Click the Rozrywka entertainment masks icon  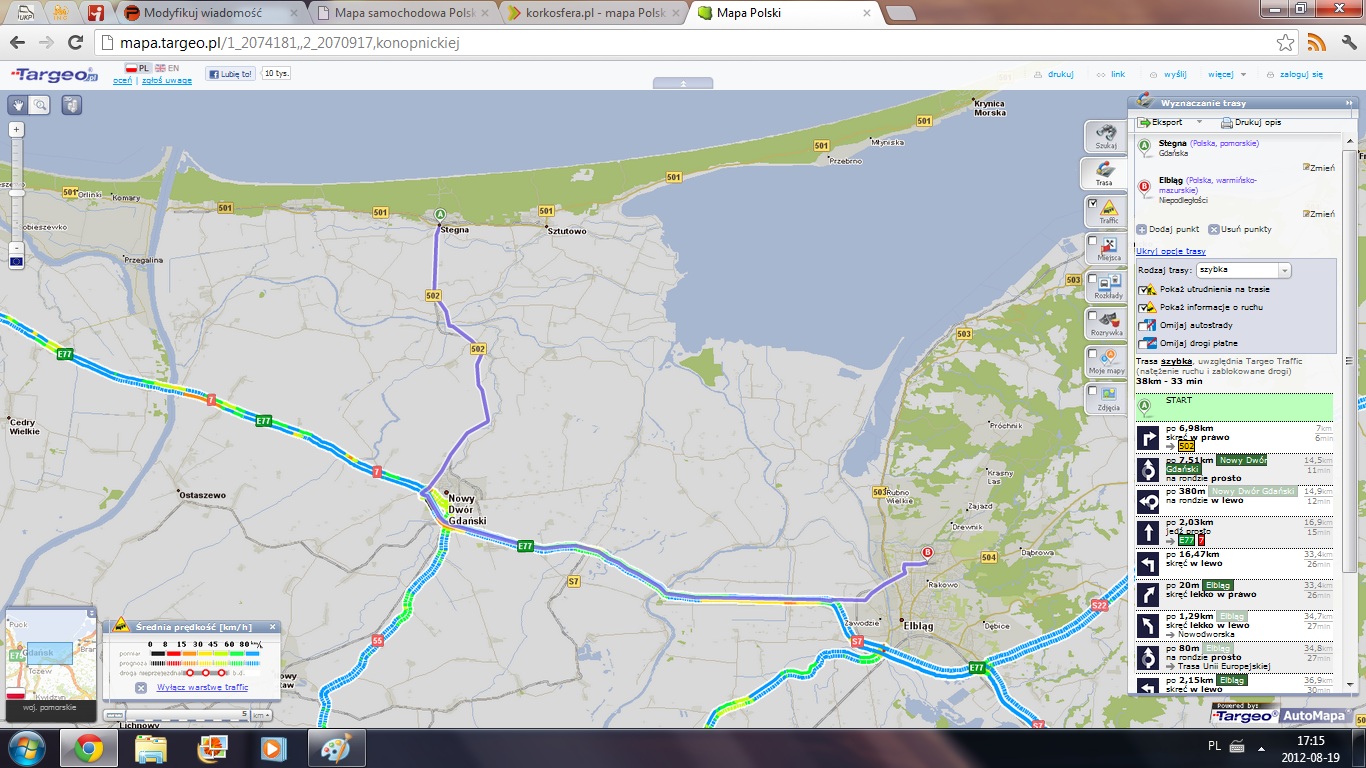(x=1109, y=320)
